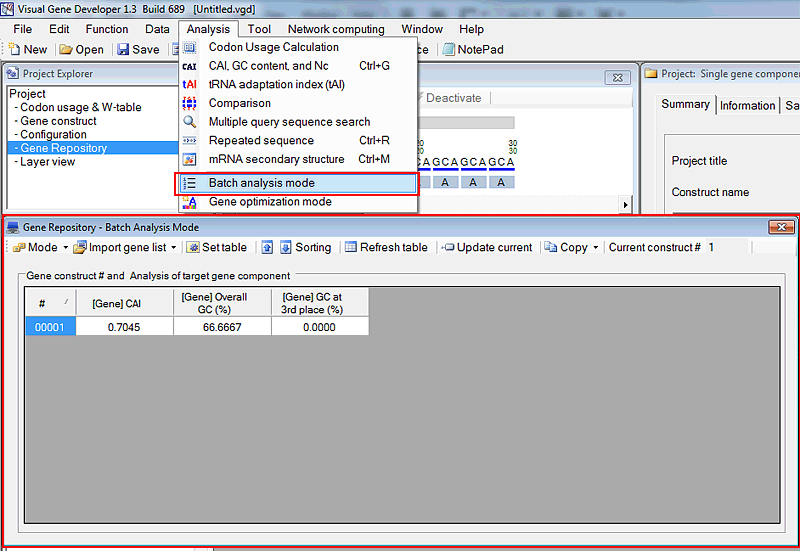Screen dimensions: 800x551
Task: Expand the Mode dropdown arrow
Action: pyautogui.click(x=65, y=248)
